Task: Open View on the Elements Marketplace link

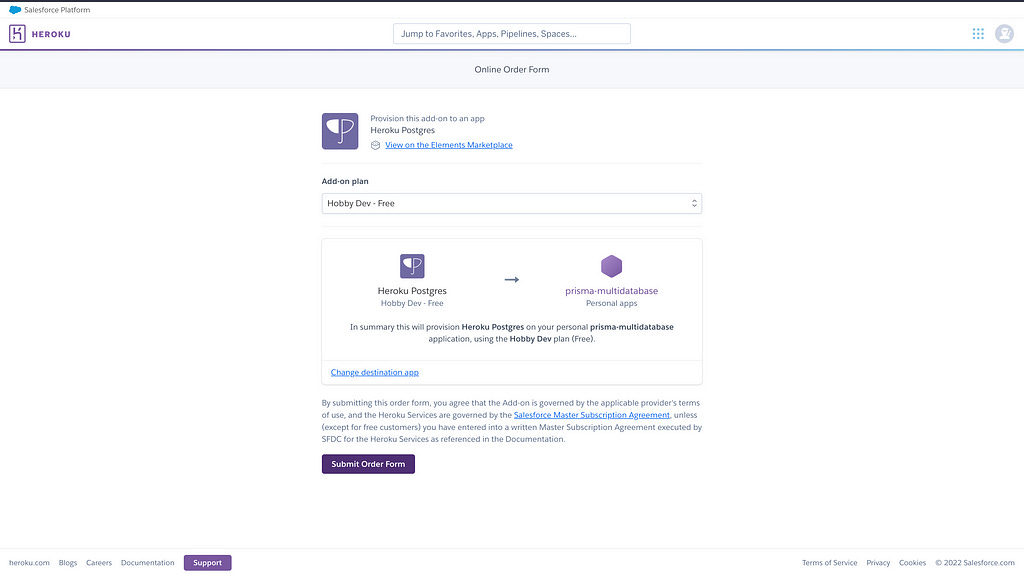Action: click(449, 145)
